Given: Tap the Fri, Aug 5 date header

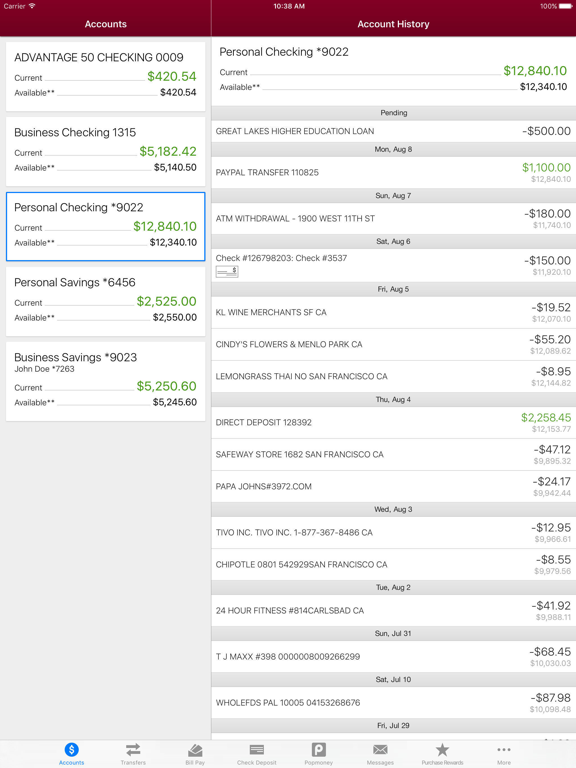Looking at the screenshot, I should click(393, 289).
